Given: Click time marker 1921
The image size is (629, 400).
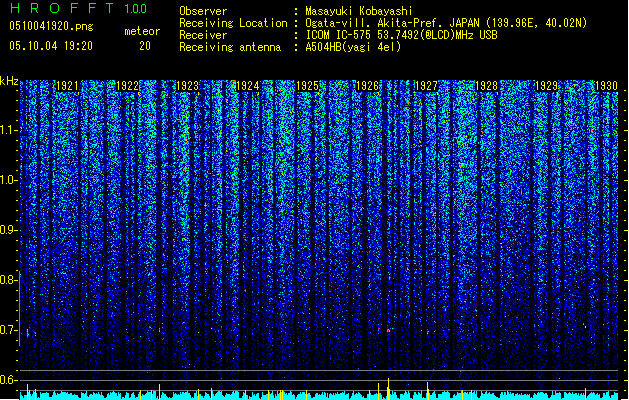Looking at the screenshot, I should pos(67,86).
